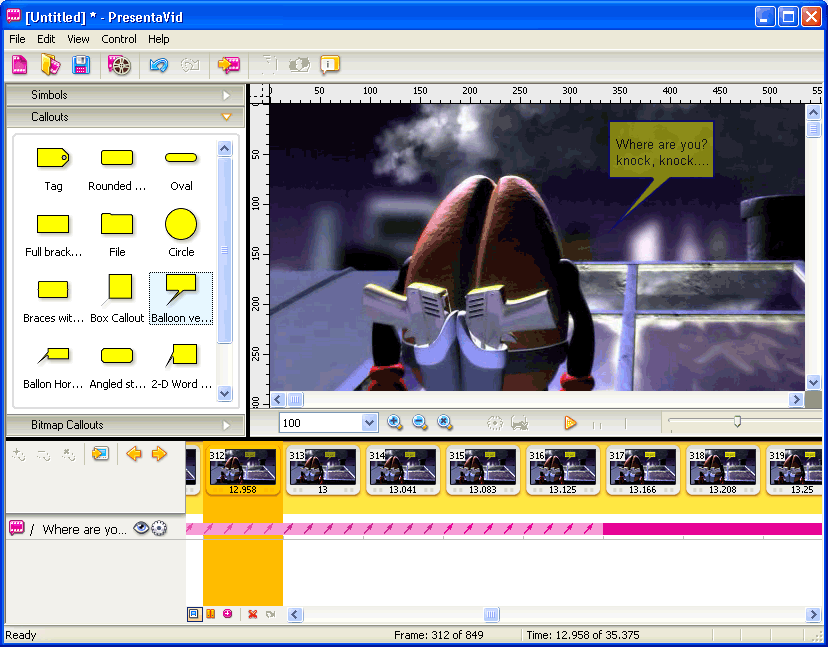The image size is (828, 647).
Task: Open the File menu
Action: click(x=17, y=39)
